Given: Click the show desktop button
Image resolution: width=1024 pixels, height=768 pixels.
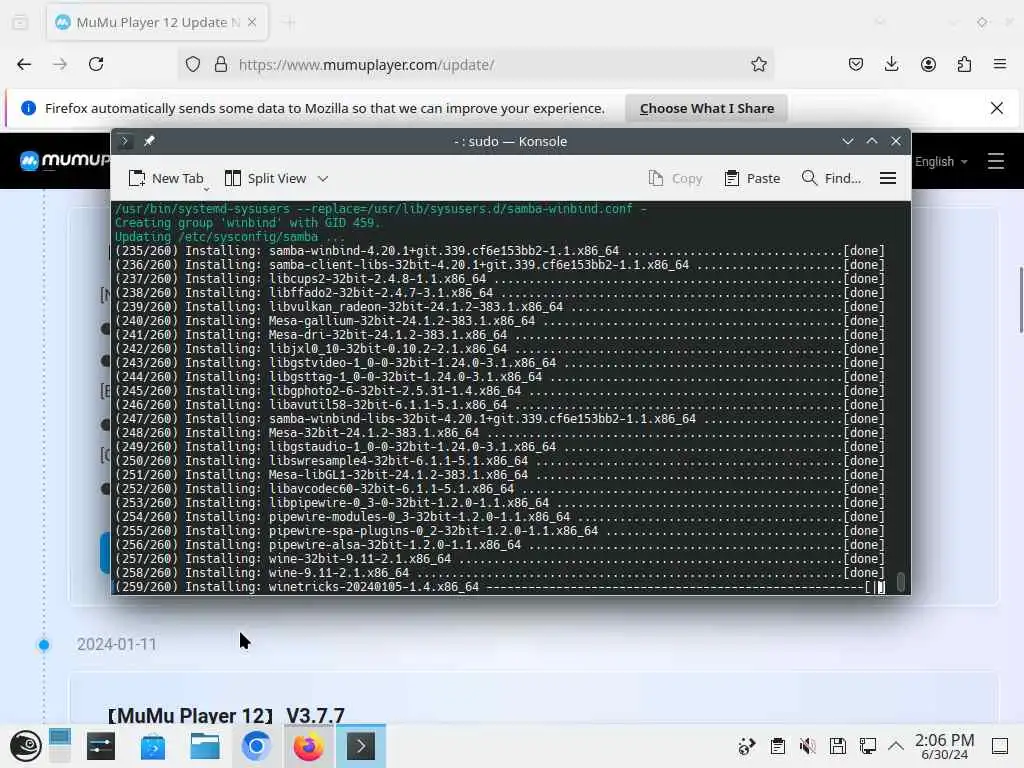Looking at the screenshot, I should 1000,746.
